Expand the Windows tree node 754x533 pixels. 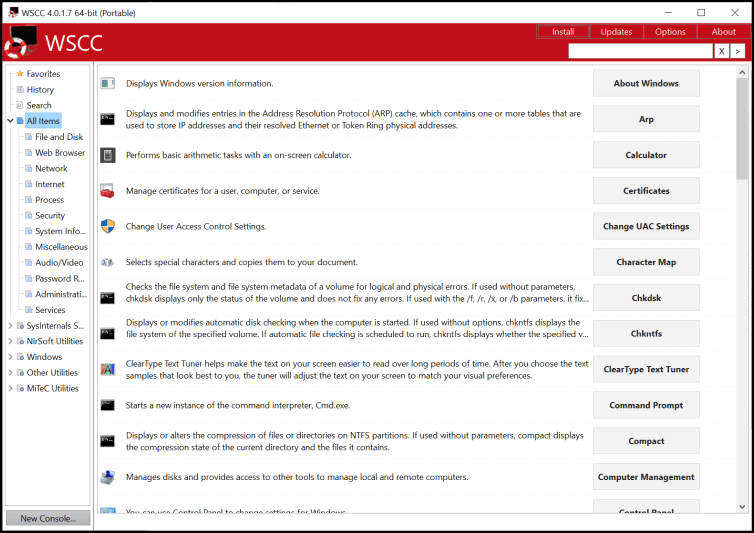[10, 357]
